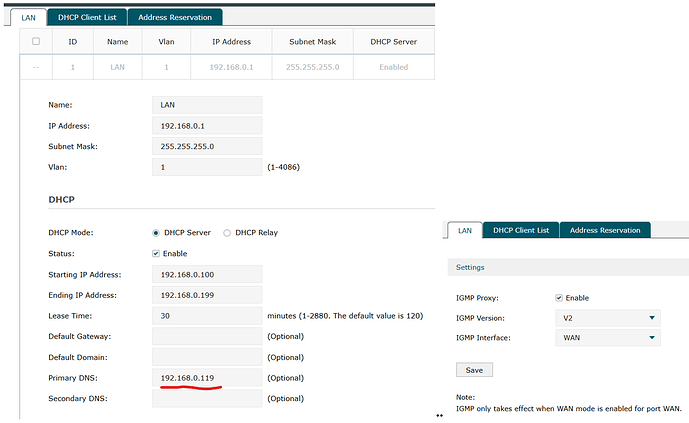Select the LAN tab in the left panel
Screen dimensions: 689x423
pyautogui.click(x=29, y=18)
